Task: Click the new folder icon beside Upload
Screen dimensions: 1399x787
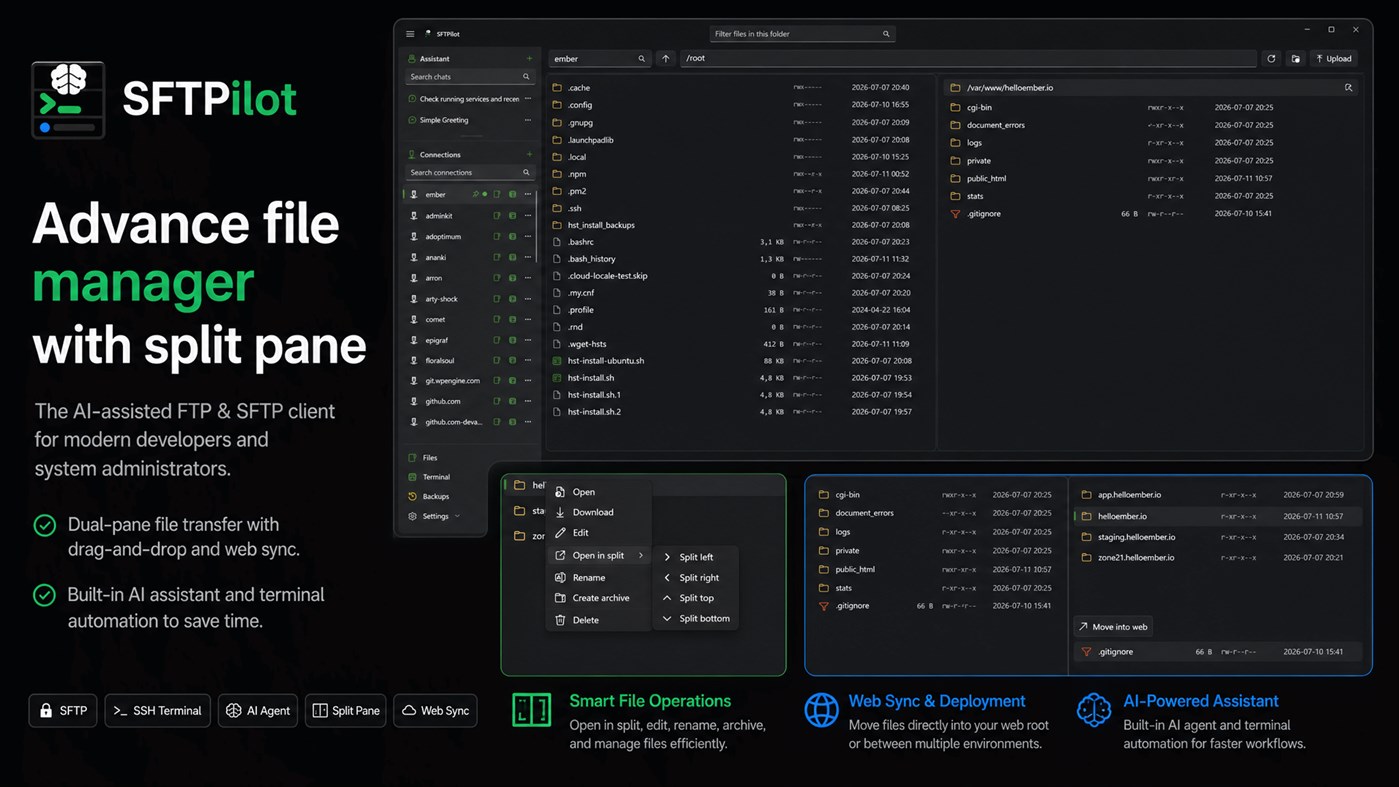Action: click(x=1296, y=59)
